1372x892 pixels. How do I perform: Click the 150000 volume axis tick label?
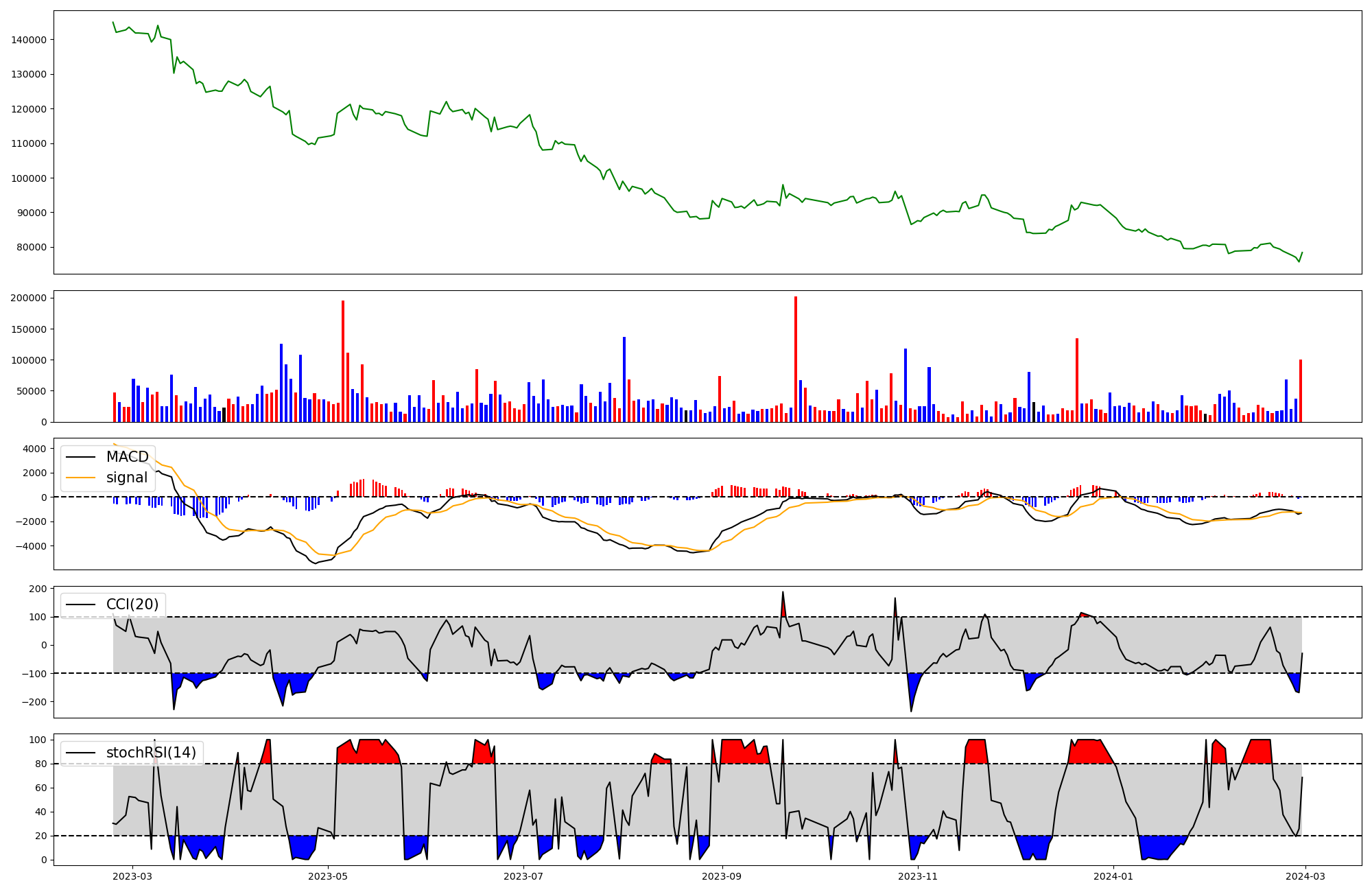[29, 329]
